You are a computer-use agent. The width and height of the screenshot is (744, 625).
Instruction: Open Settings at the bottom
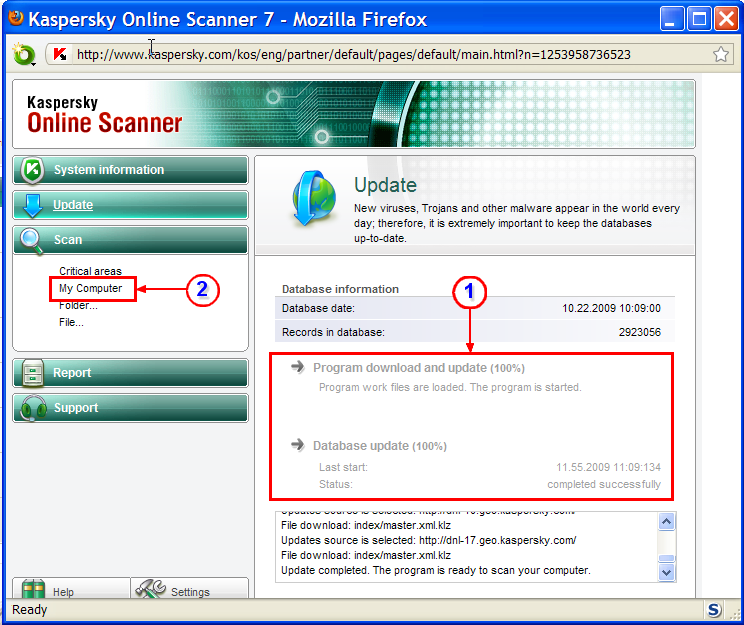click(x=189, y=588)
